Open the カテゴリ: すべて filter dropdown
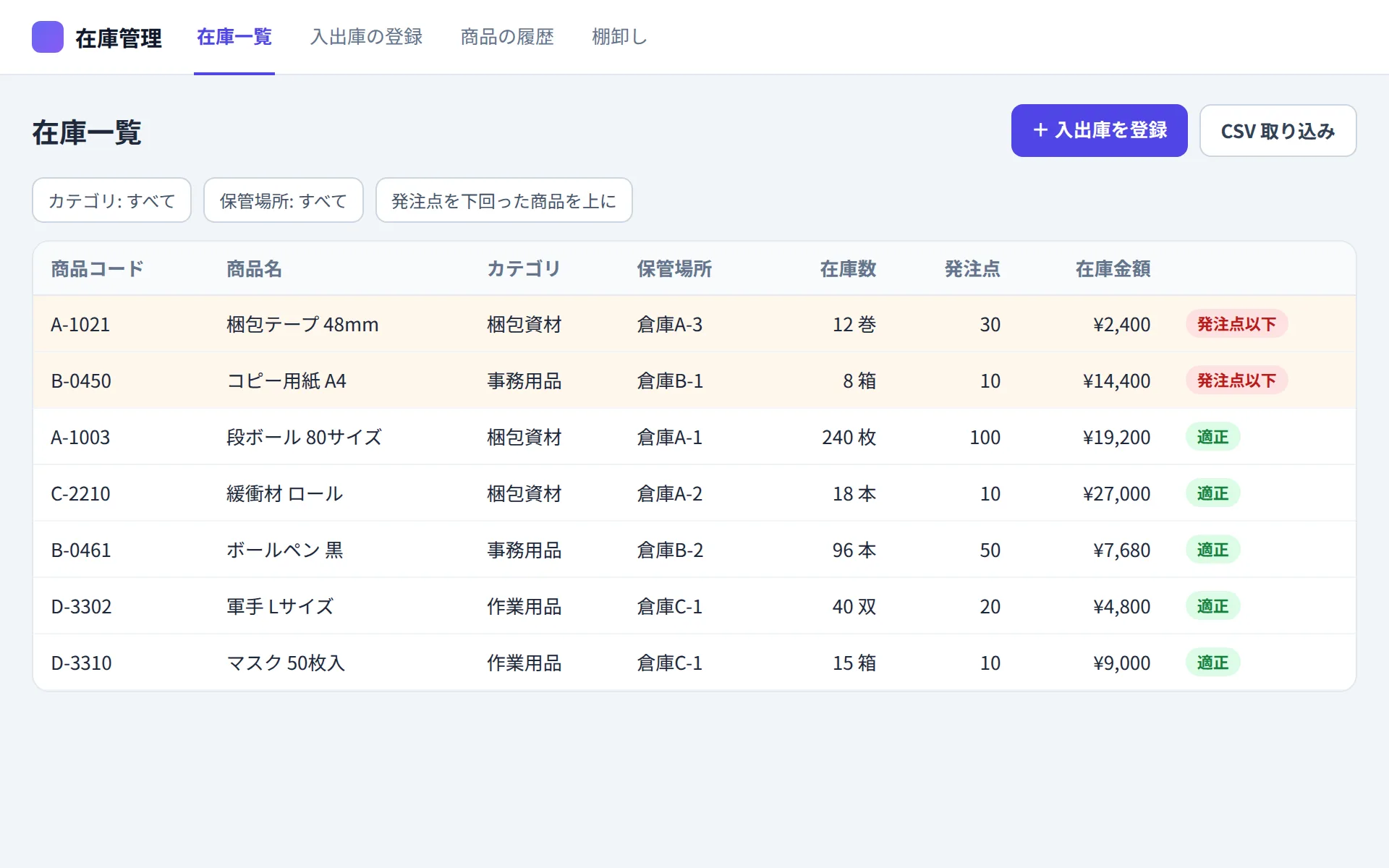 tap(111, 200)
